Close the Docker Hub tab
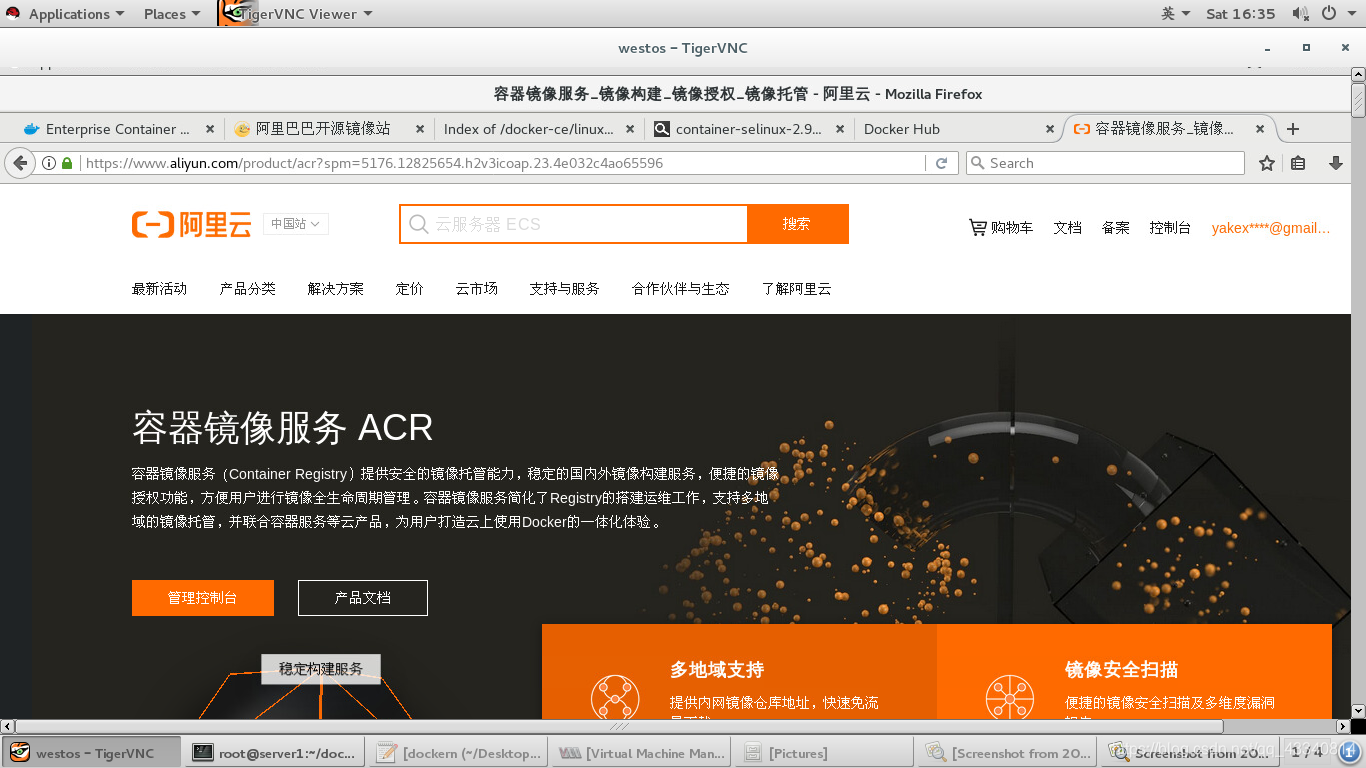The image size is (1366, 768). (1050, 129)
